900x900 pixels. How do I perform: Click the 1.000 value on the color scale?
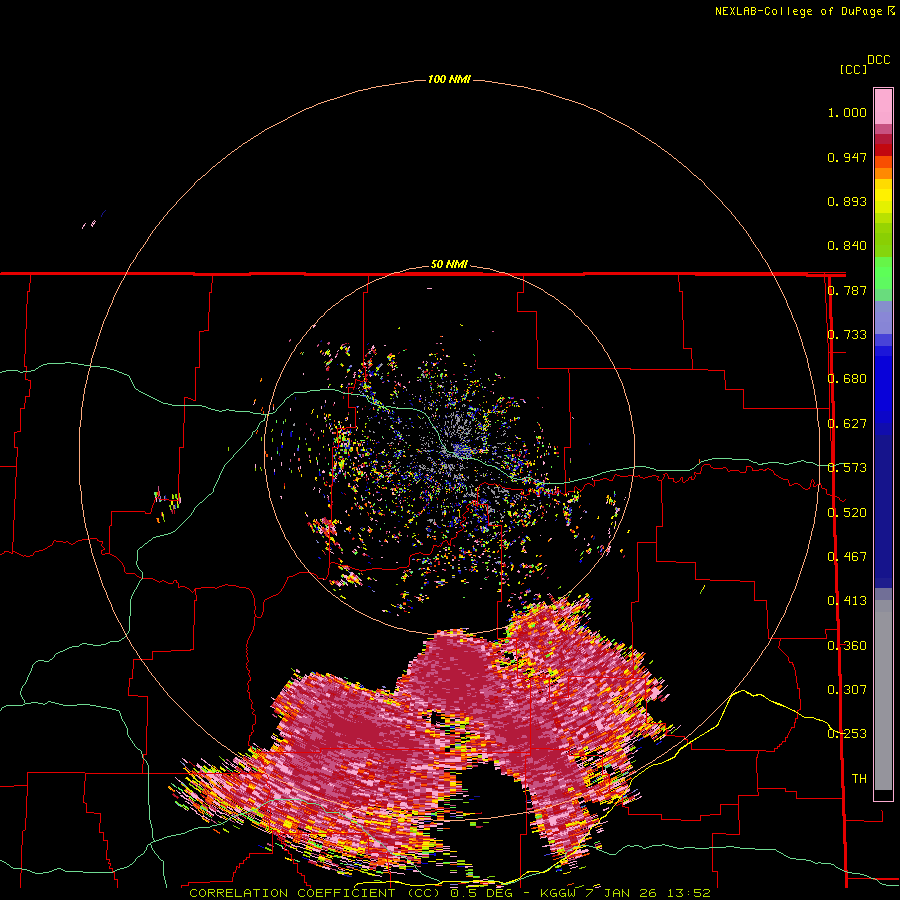point(847,112)
